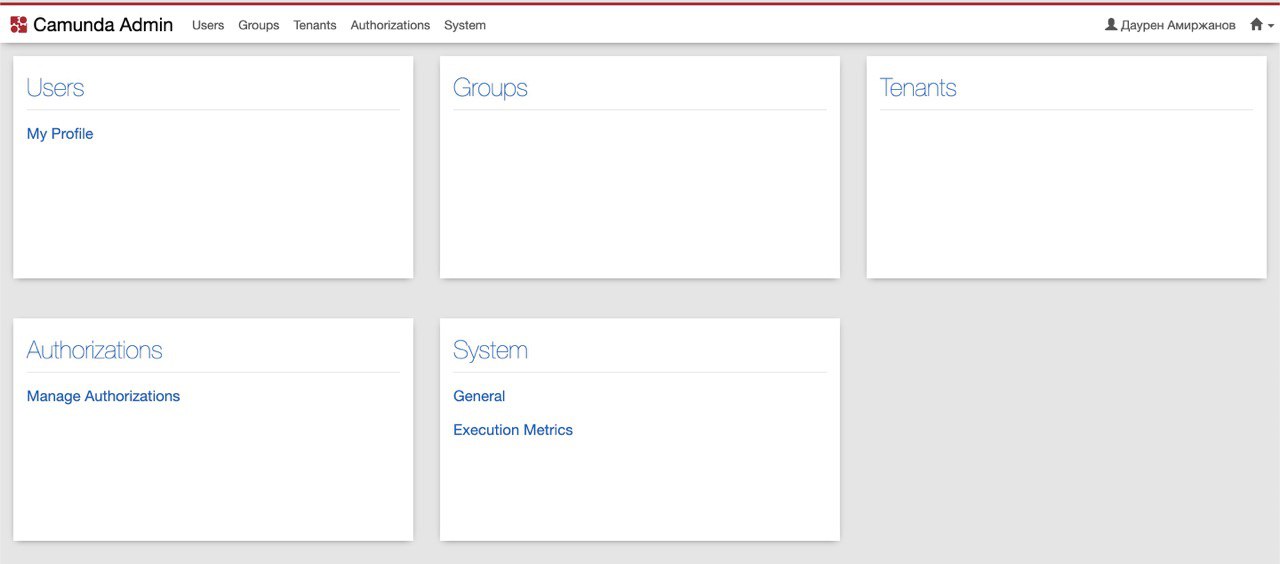Open the General system settings link
This screenshot has width=1280, height=564.
pos(479,396)
